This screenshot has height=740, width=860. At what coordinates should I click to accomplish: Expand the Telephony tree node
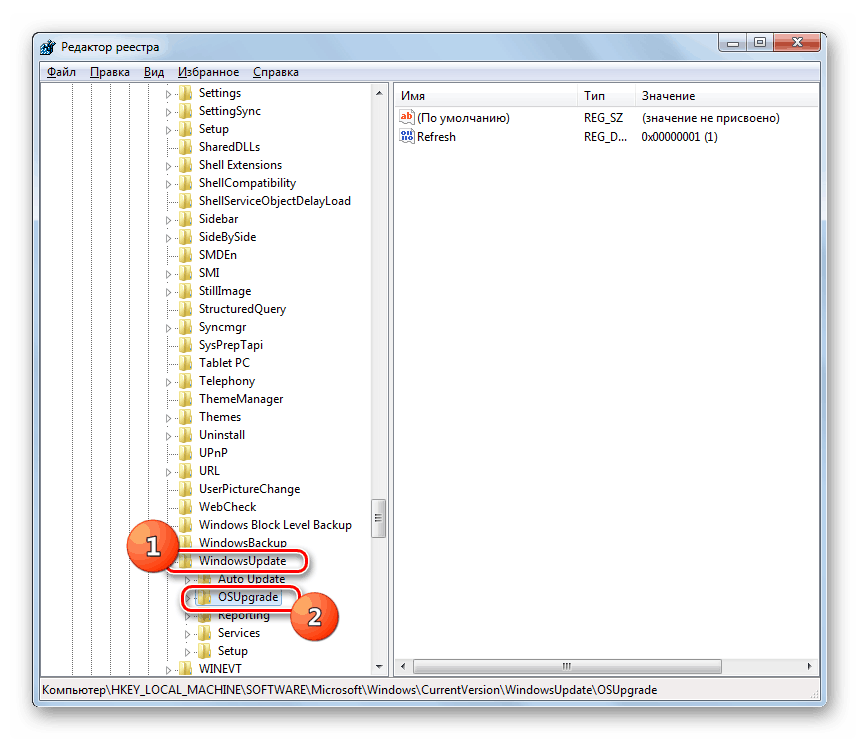tap(168, 382)
